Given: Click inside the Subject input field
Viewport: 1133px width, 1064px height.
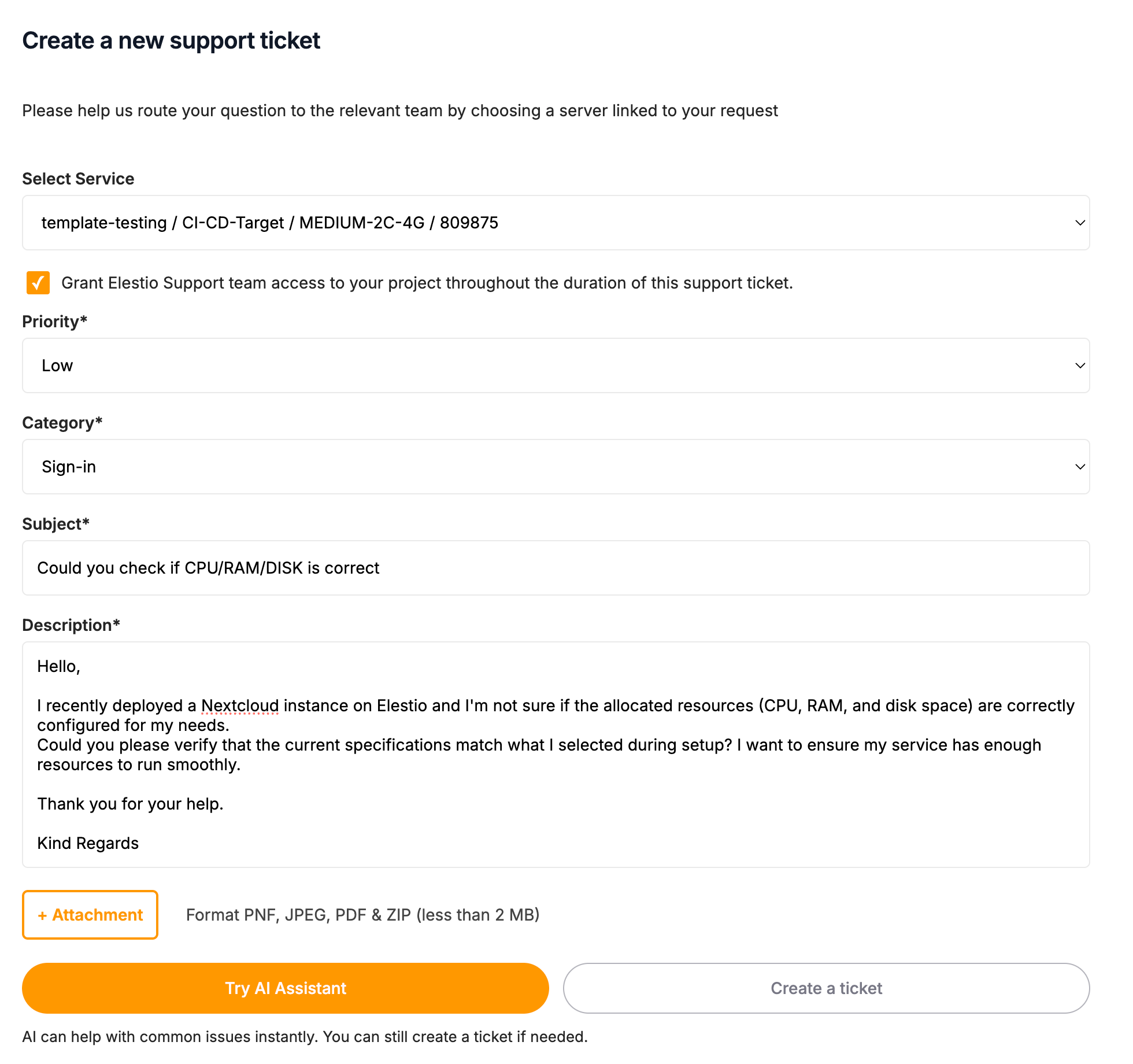Looking at the screenshot, I should coord(555,567).
